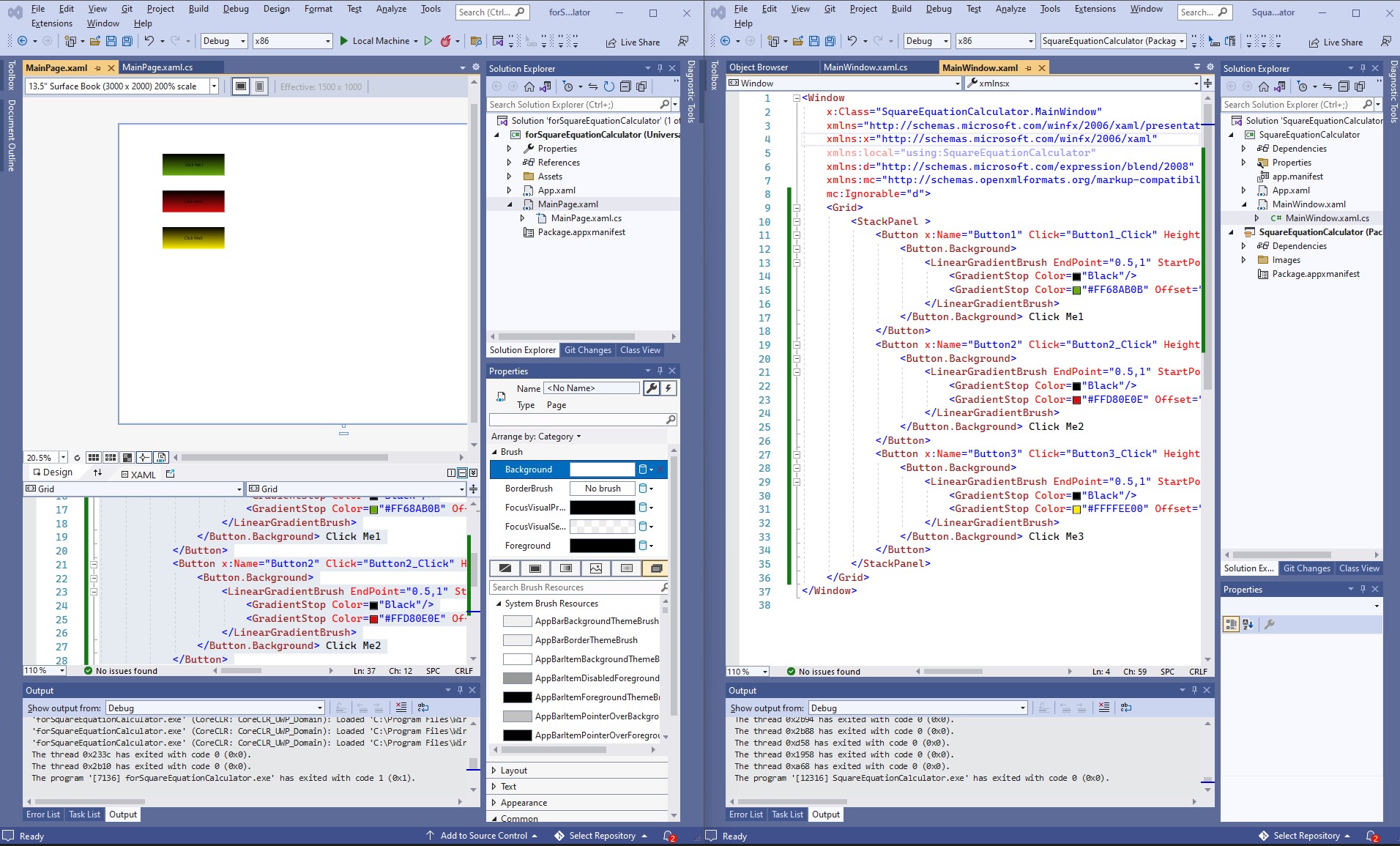Screen dimensions: 1400x846
Task: Start Without Debugging using hollow play icon
Action: coord(428,41)
